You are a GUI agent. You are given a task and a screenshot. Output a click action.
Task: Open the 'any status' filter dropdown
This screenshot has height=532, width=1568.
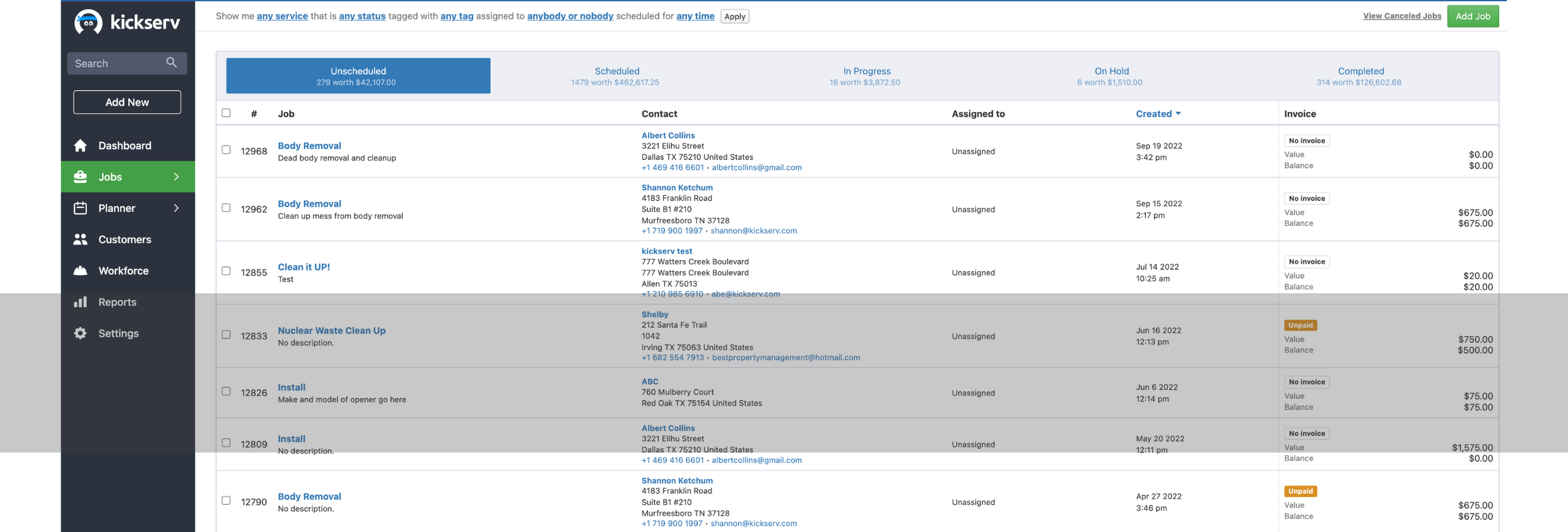(x=362, y=17)
